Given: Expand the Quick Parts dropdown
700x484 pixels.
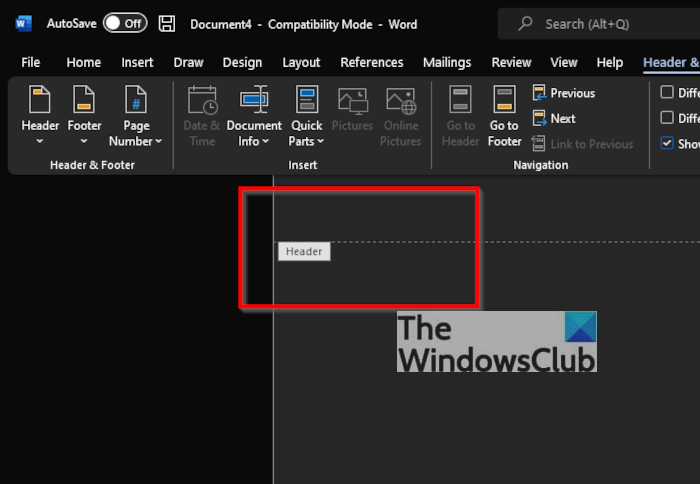Looking at the screenshot, I should click(x=321, y=141).
